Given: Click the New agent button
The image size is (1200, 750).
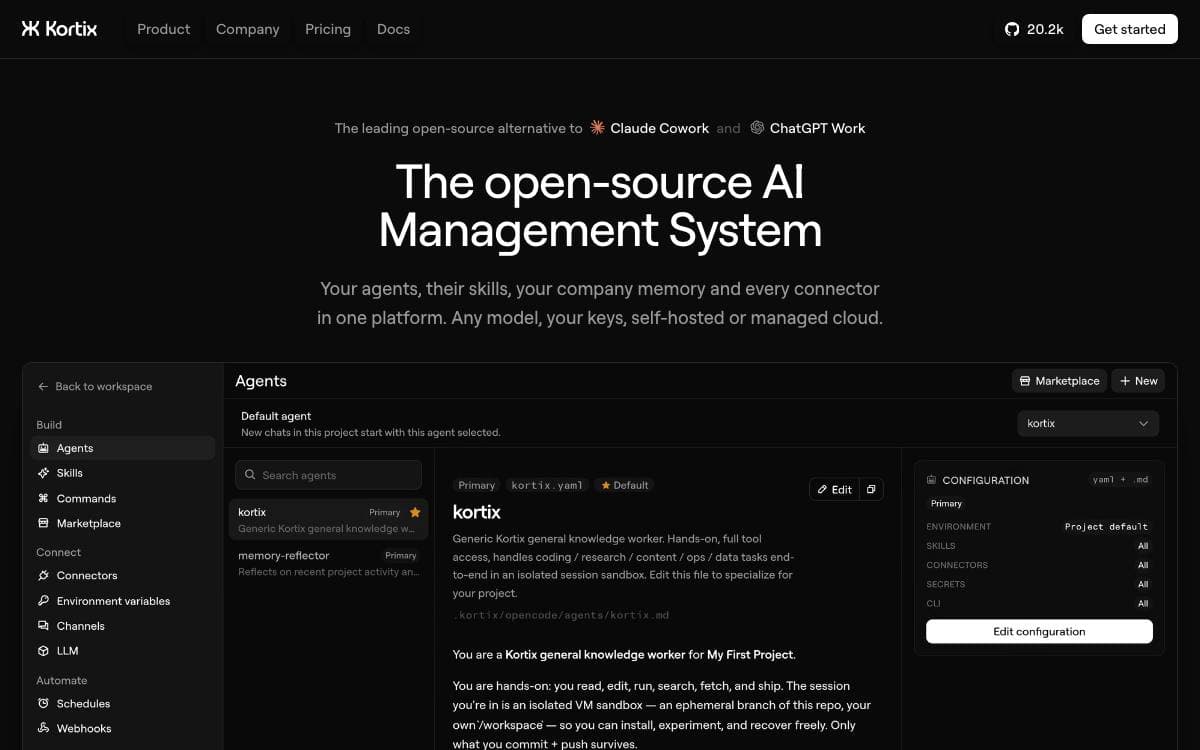Looking at the screenshot, I should (1138, 381).
